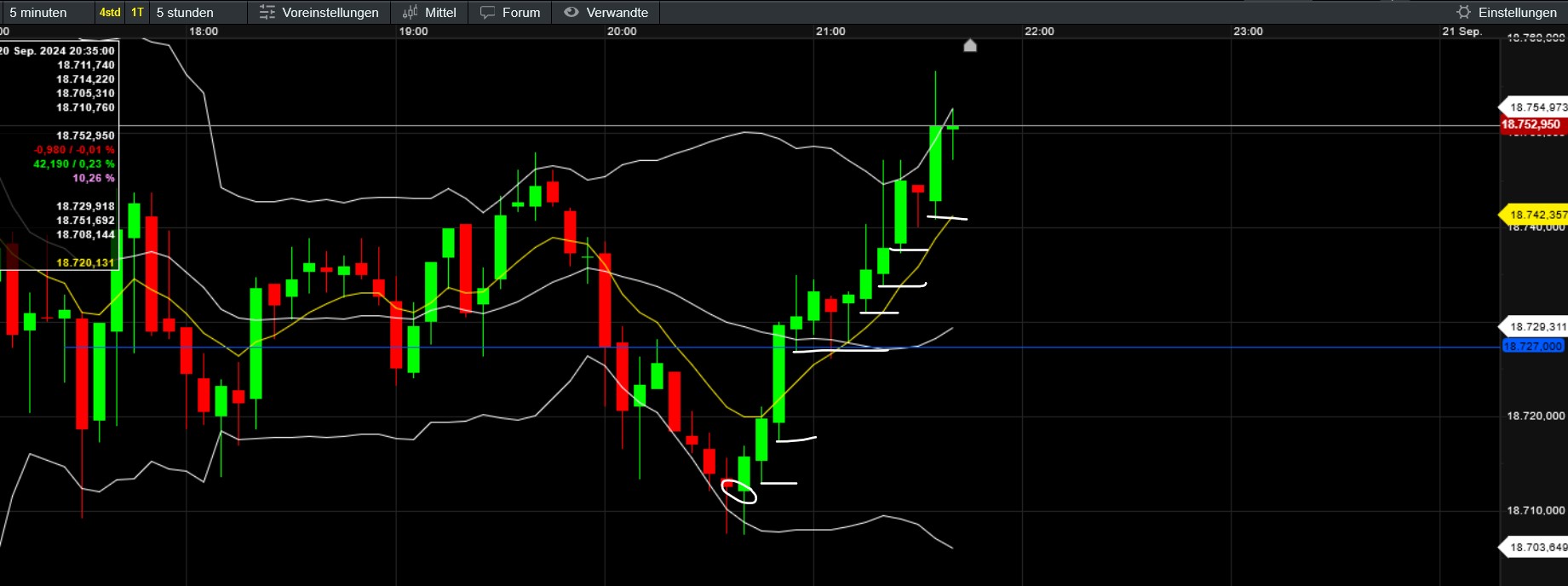Click the yellow 18.720,131 moving average value
Screen dimensions: 1568x586
[x=85, y=262]
